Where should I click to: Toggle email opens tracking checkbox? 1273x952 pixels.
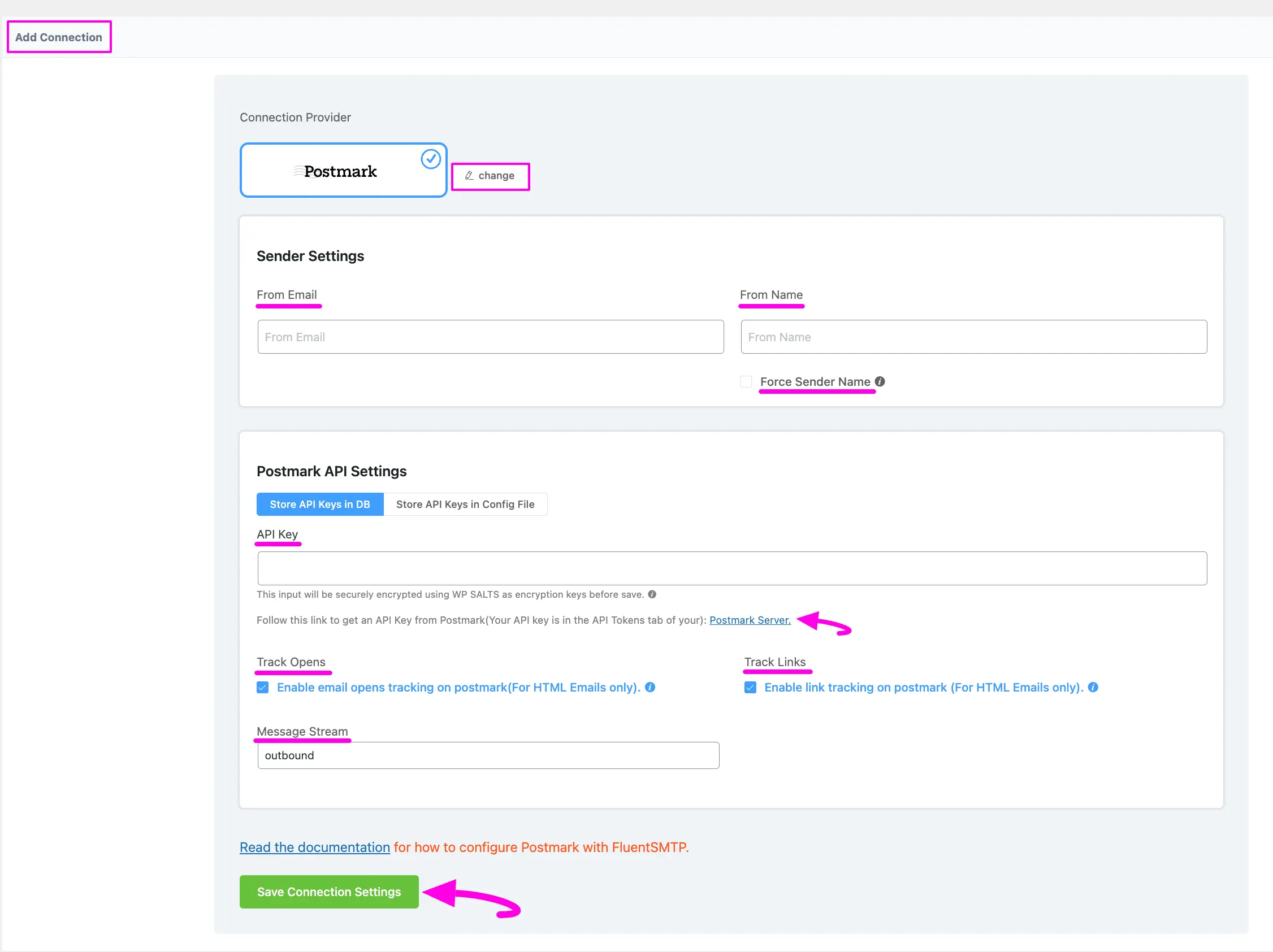pyautogui.click(x=263, y=688)
